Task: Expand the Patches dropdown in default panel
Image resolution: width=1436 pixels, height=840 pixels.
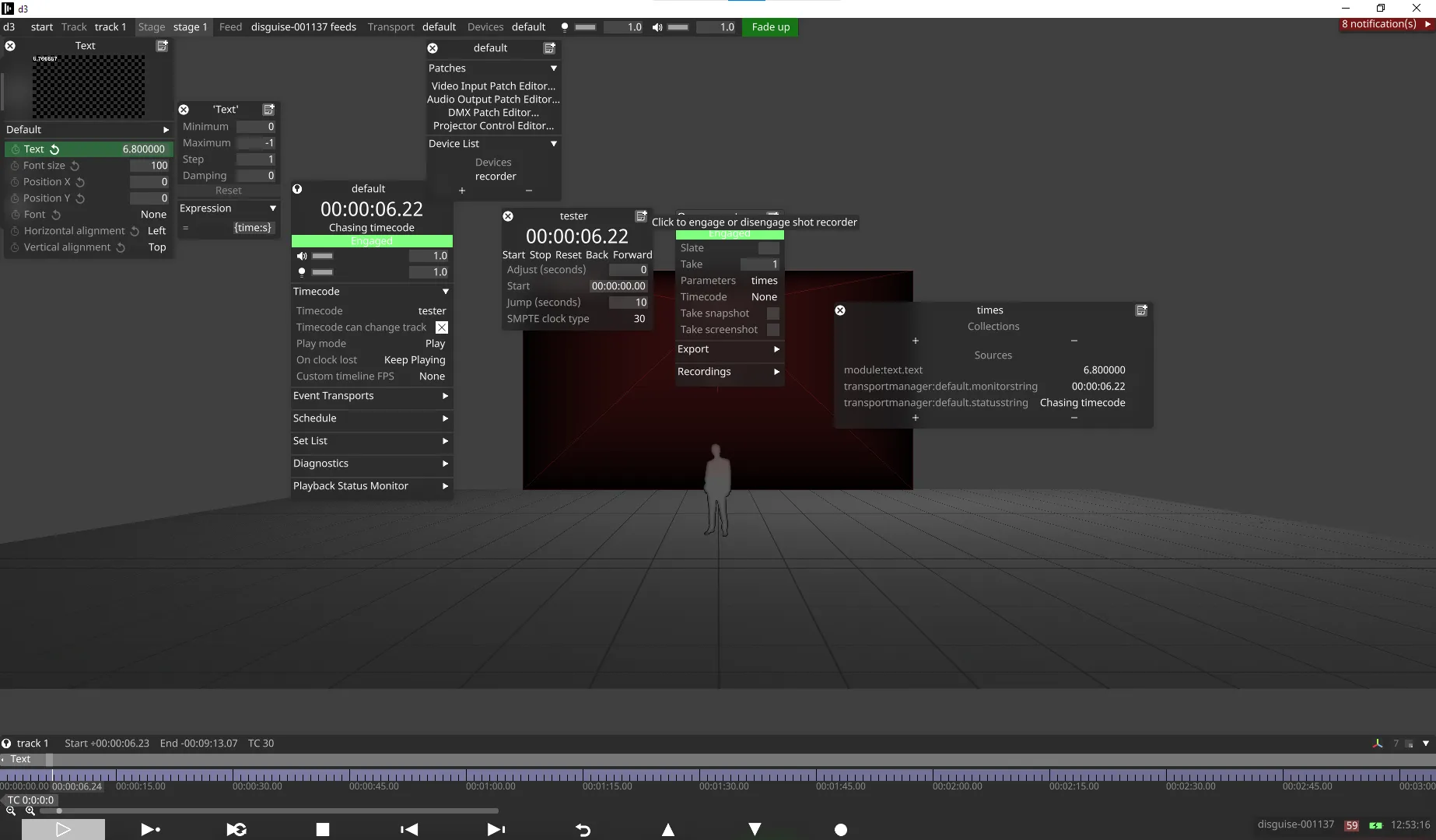Action: tap(553, 68)
